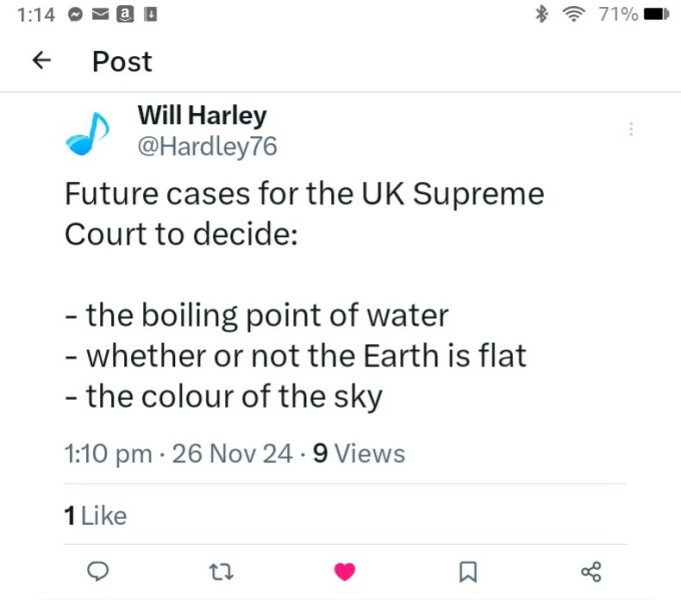Viewport: 681px width, 600px height.
Task: Open Will Harley's music note avatar
Action: pos(89,132)
